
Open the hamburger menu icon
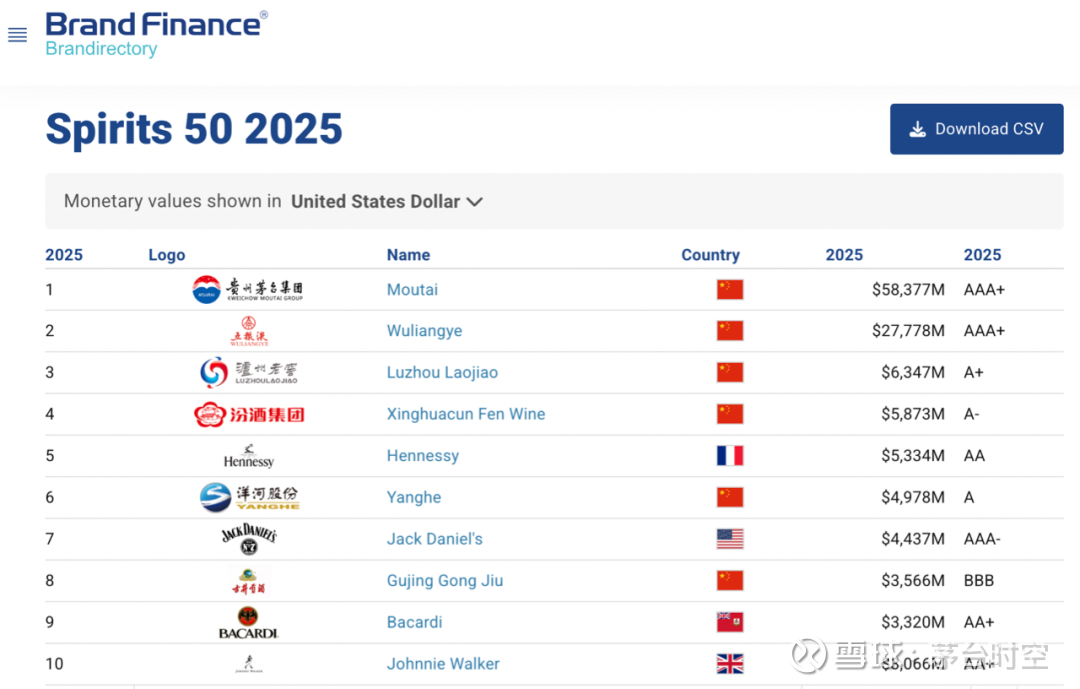[x=17, y=34]
